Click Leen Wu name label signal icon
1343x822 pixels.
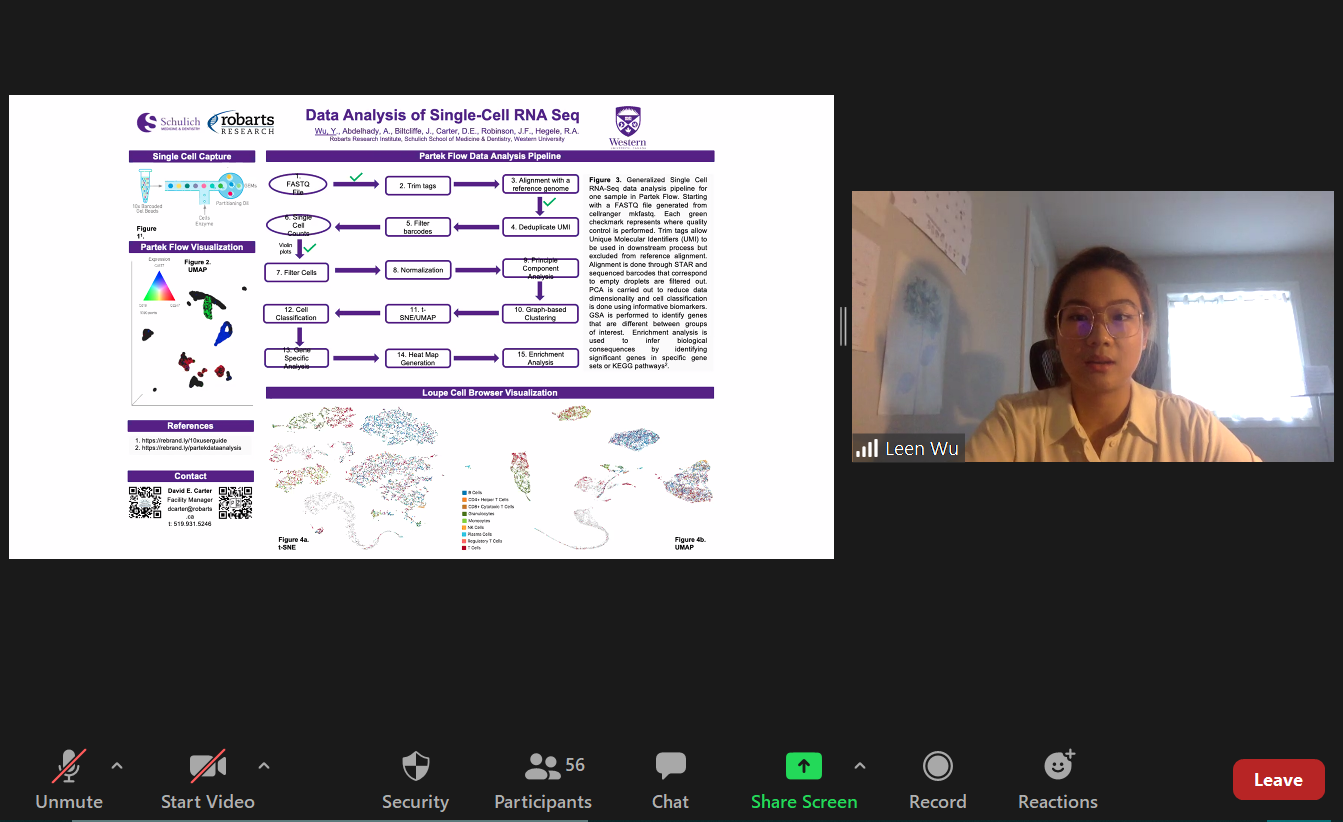(866, 448)
